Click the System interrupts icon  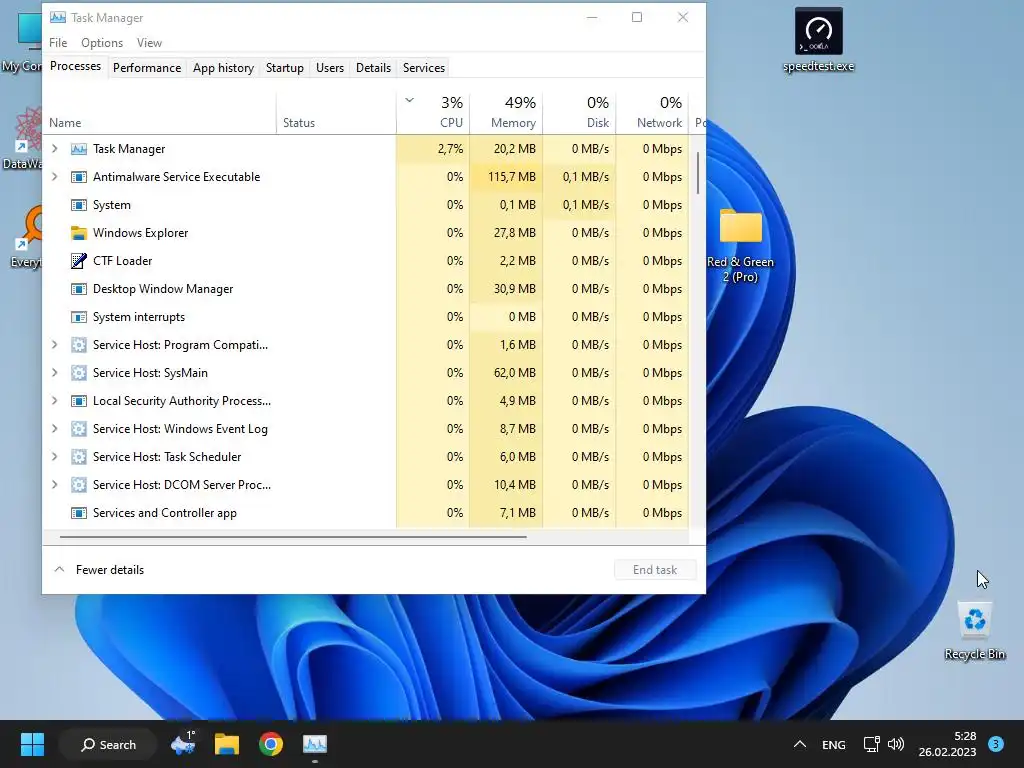(78, 317)
